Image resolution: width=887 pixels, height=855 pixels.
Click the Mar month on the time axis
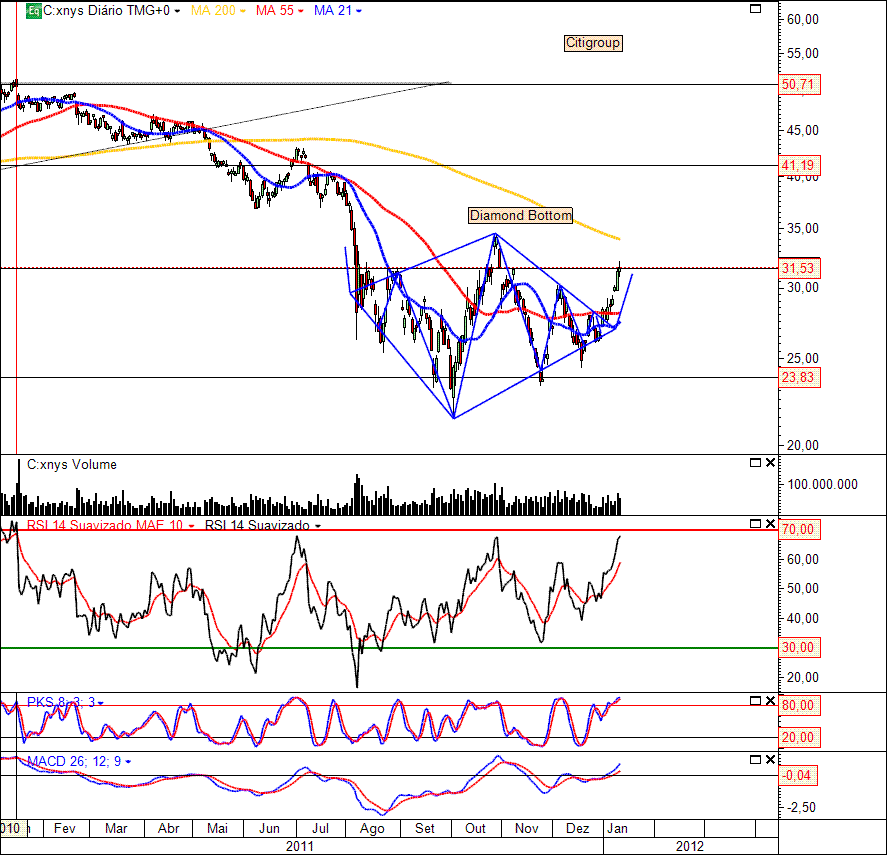click(x=116, y=828)
